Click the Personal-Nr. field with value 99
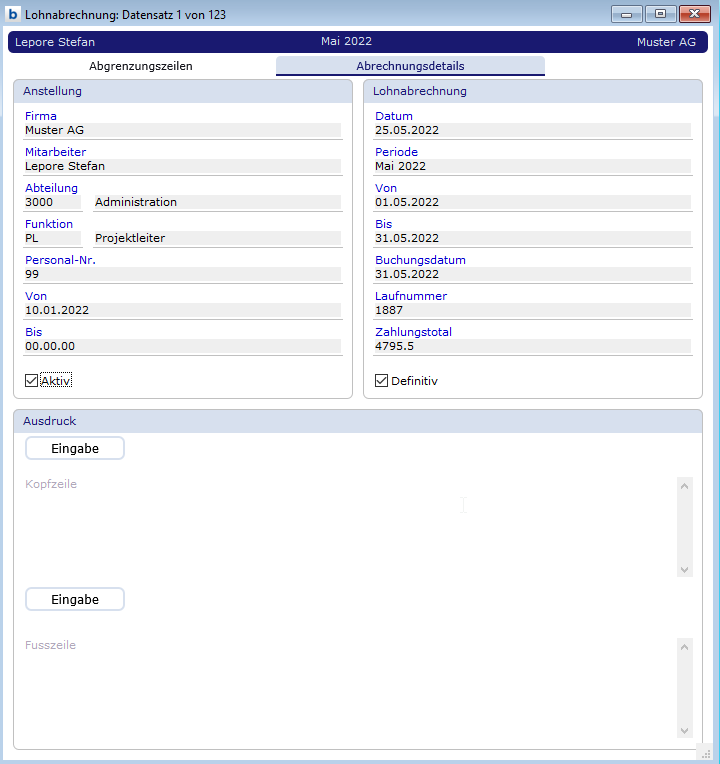 point(182,274)
